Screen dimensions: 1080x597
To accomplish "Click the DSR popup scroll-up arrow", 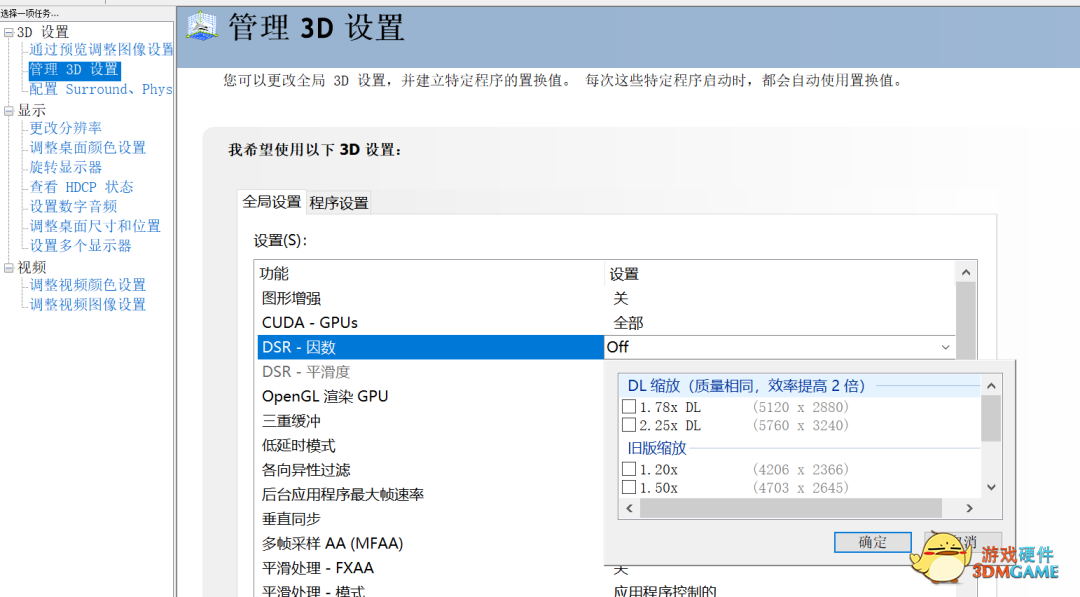I will [991, 386].
